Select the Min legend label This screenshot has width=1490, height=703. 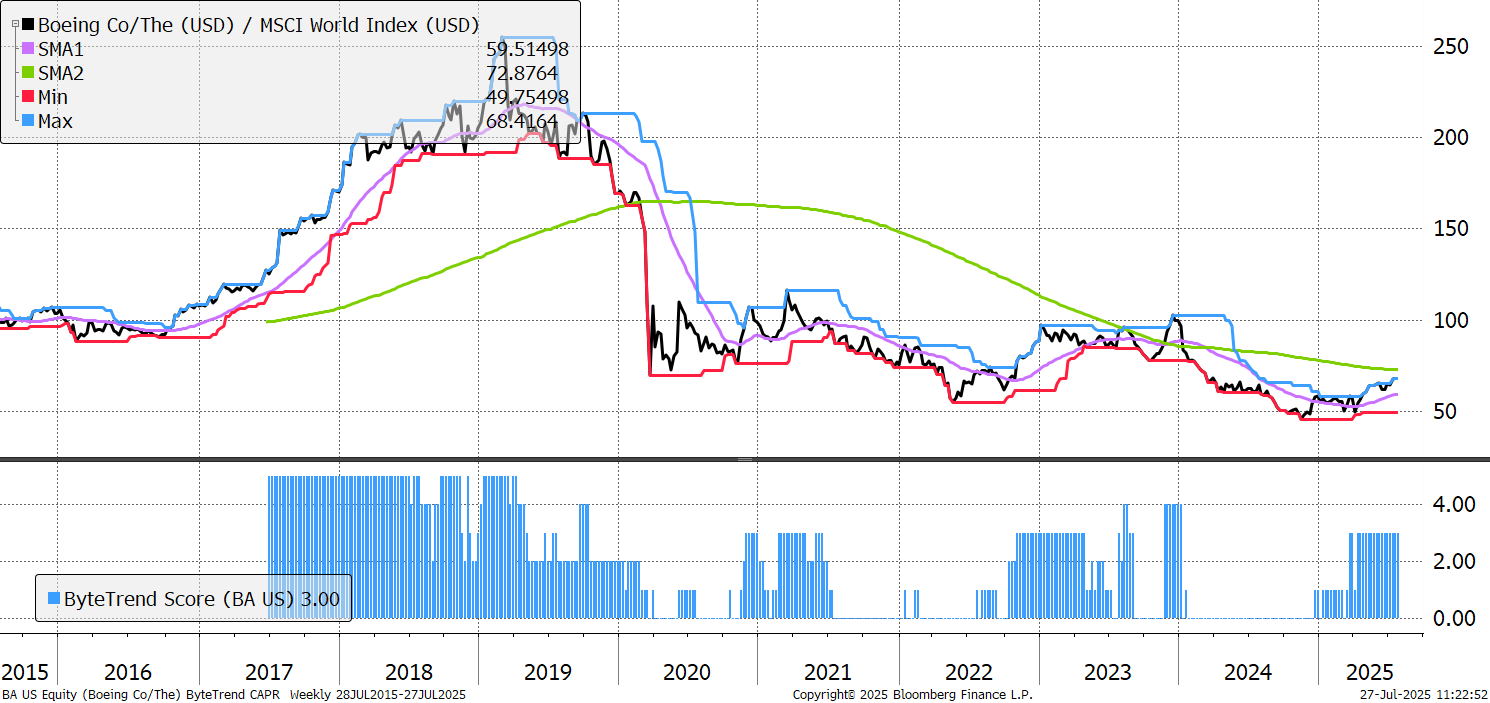pos(54,97)
